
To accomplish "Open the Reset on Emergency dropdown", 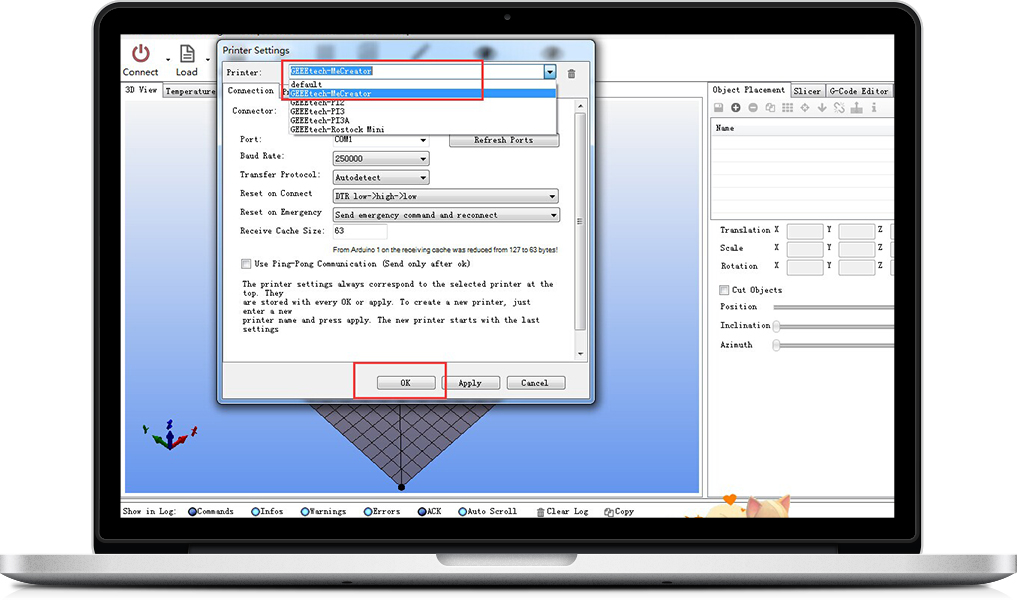I will pos(446,215).
